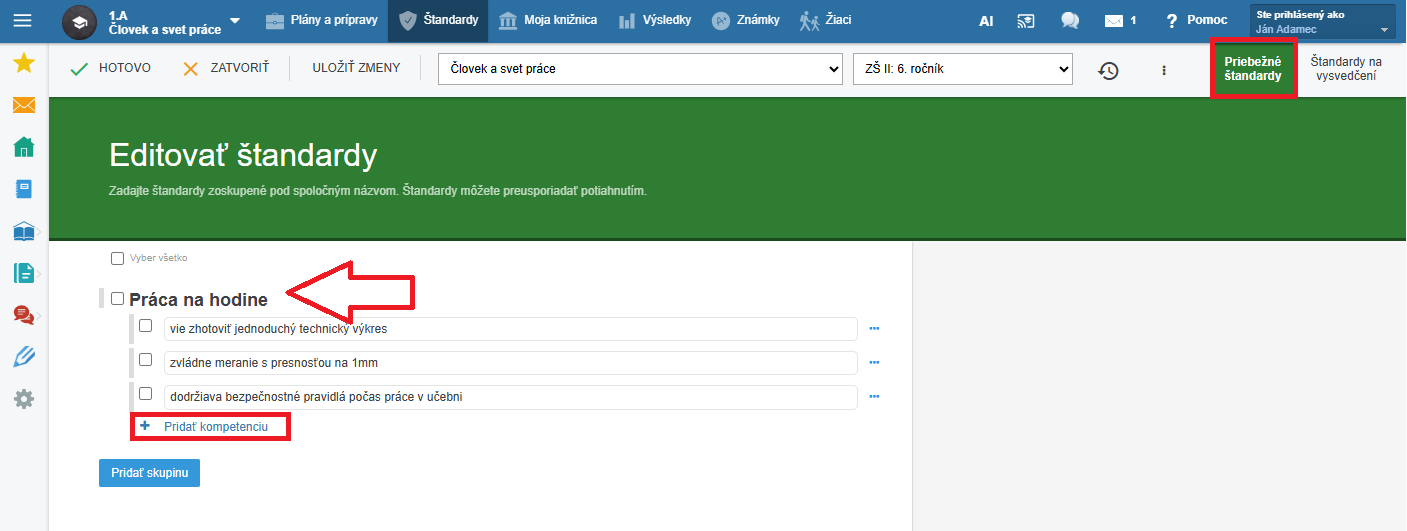This screenshot has width=1407, height=531.
Task: Expand the 'Človek a svet práce' subject dropdown
Action: (x=640, y=69)
